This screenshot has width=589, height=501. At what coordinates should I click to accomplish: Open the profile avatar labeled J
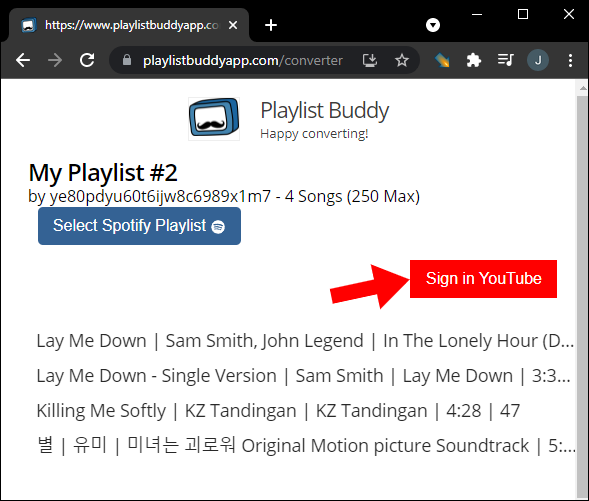pyautogui.click(x=538, y=60)
